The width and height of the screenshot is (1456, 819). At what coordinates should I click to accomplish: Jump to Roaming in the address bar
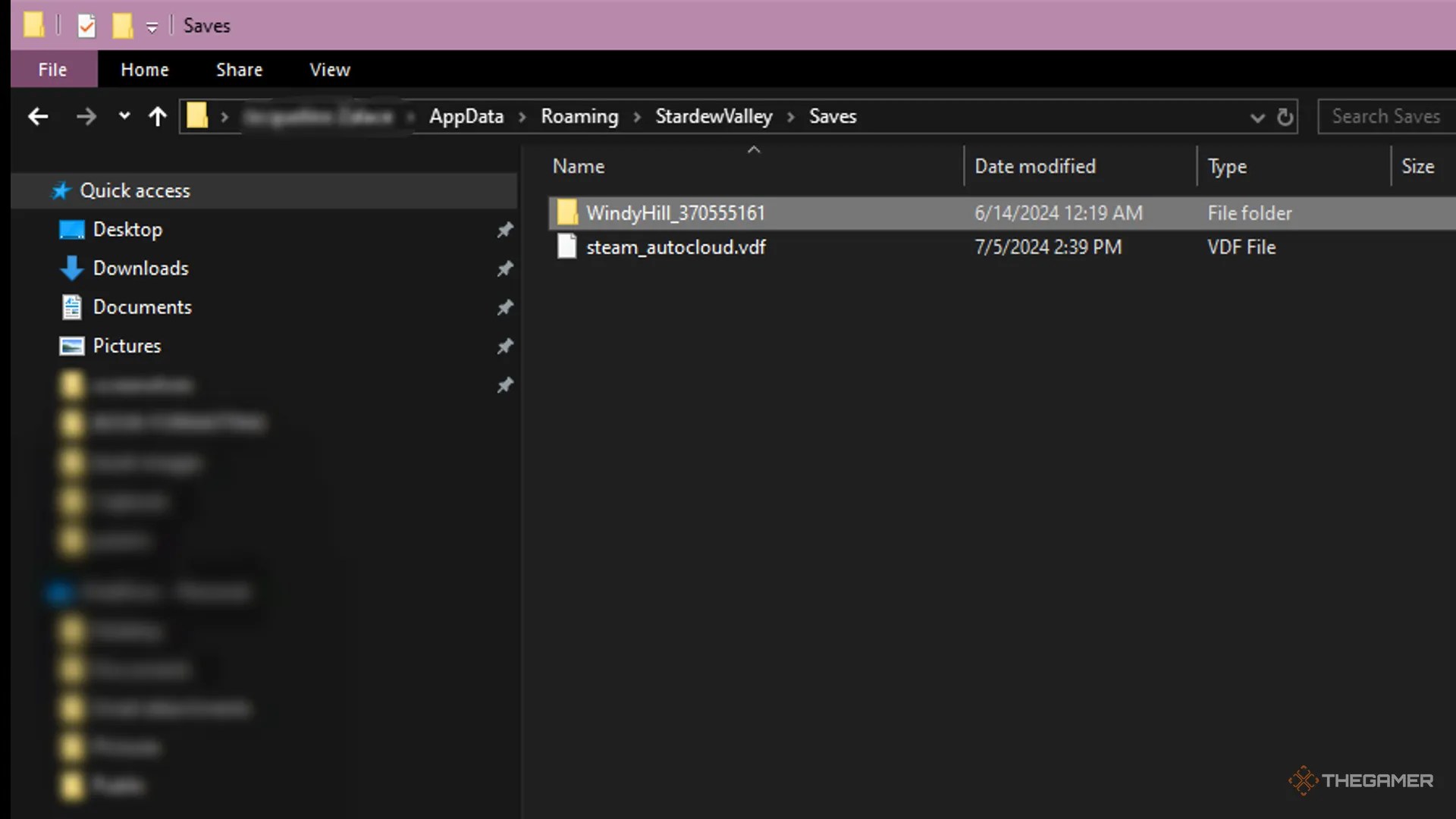(579, 117)
